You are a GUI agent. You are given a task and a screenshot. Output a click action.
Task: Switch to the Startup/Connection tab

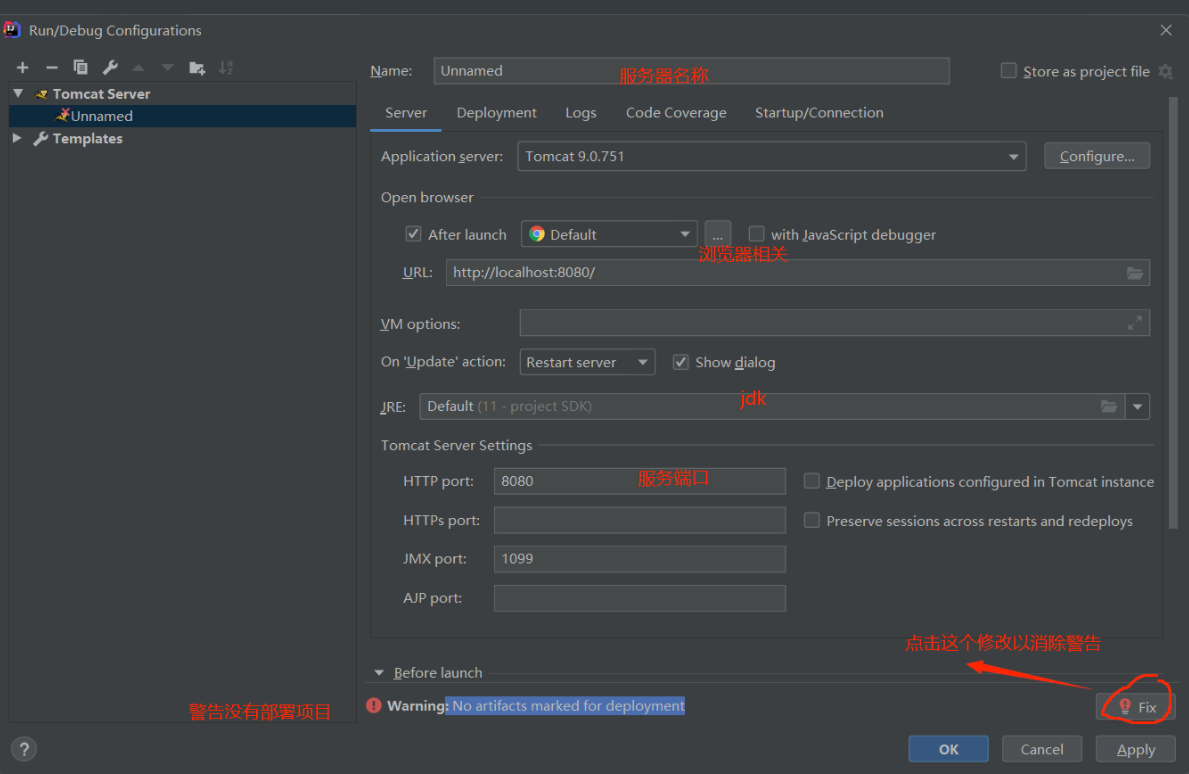click(819, 113)
